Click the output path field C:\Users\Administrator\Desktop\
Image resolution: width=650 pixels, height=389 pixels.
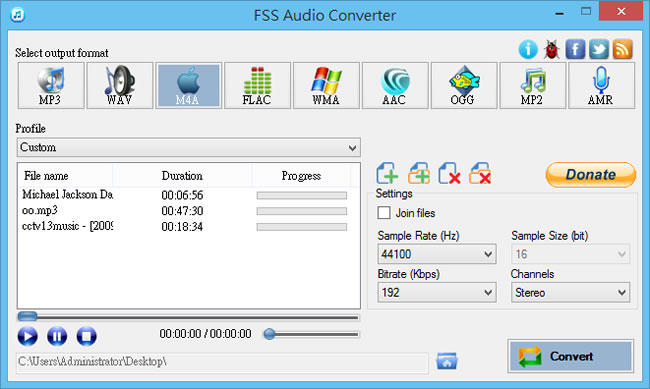click(x=223, y=362)
